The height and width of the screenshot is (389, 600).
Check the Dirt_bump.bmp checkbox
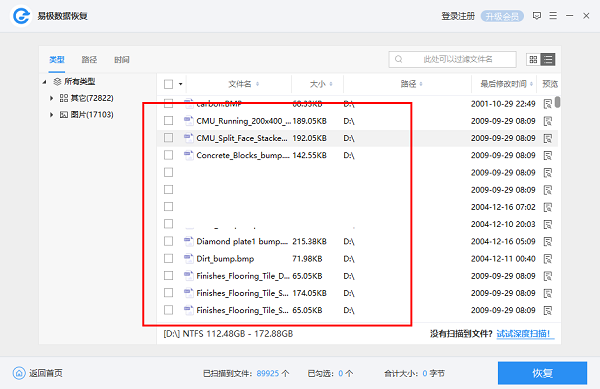[x=168, y=258]
